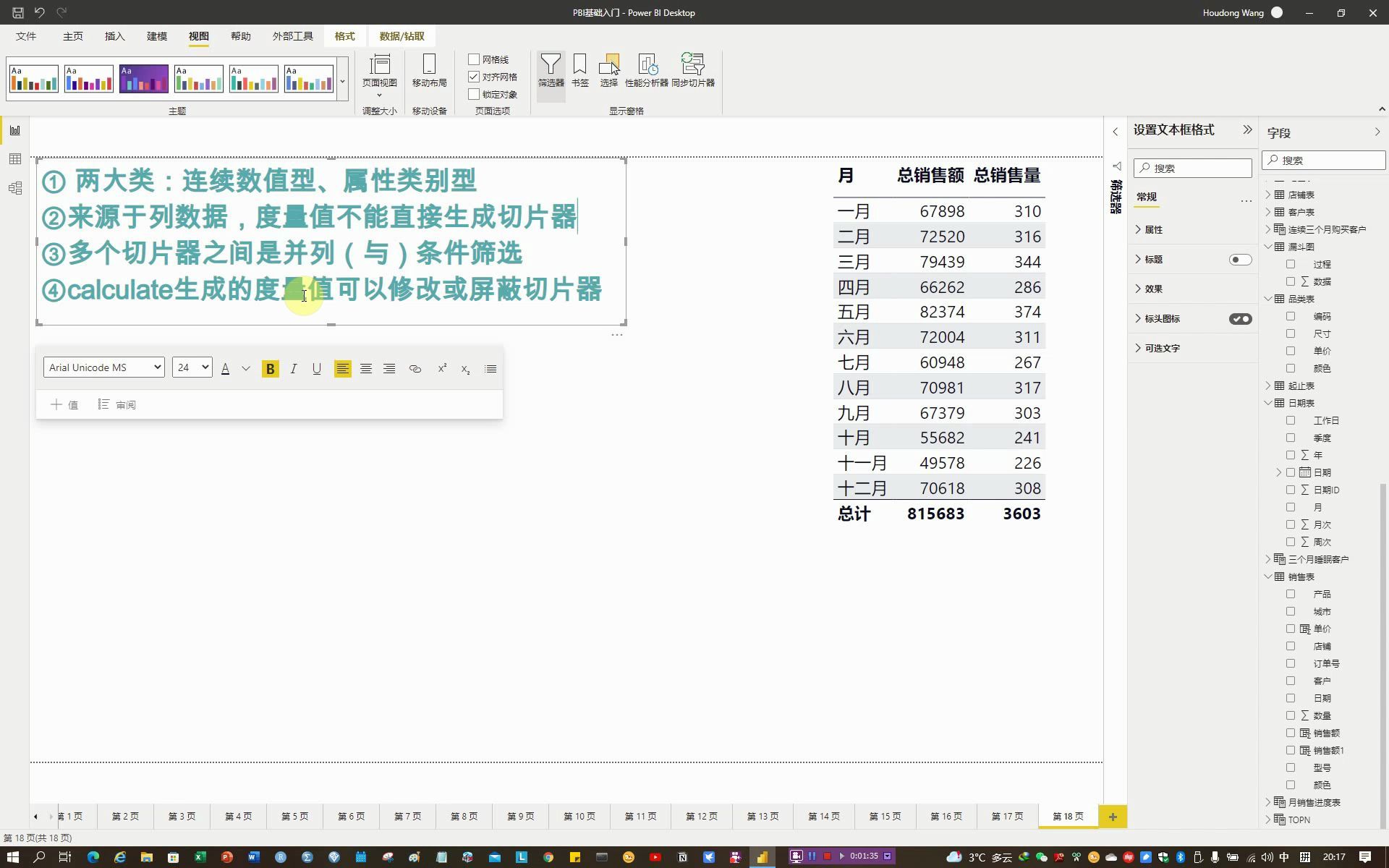Click the 审阅 review button
Screen dimensions: 1389x868
click(117, 405)
